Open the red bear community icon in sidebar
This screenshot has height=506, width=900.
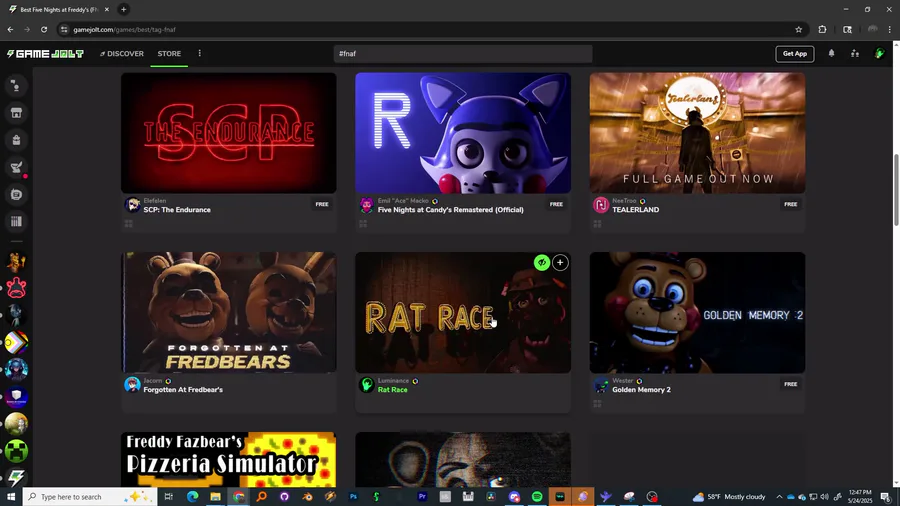(x=16, y=288)
